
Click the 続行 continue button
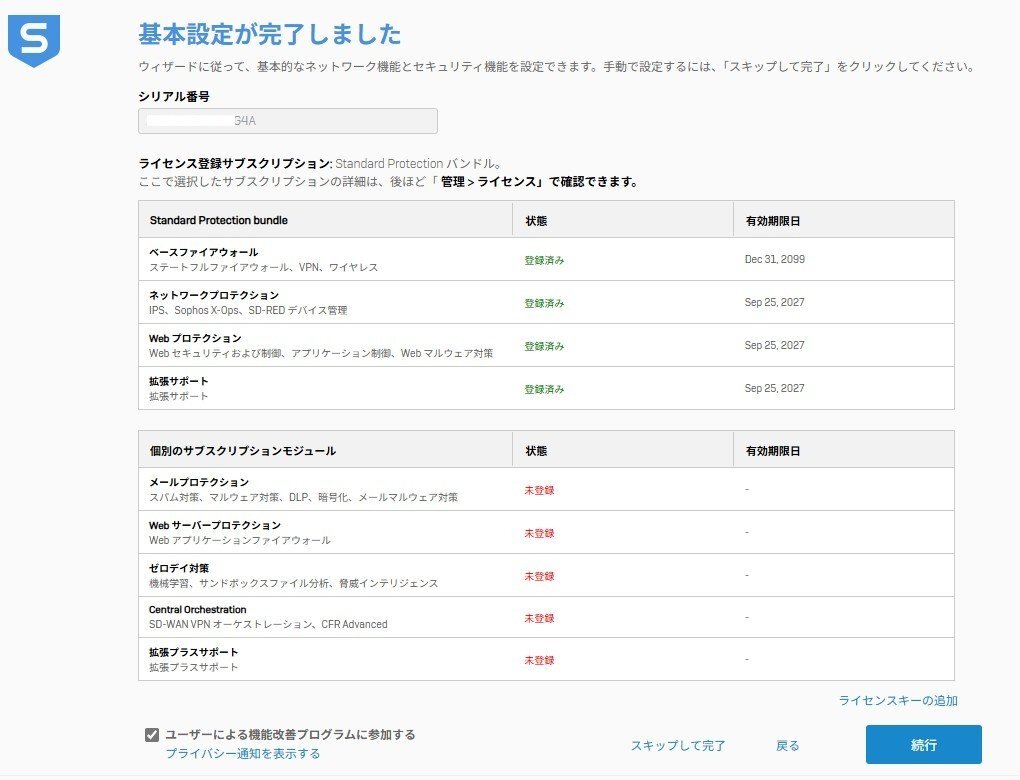pyautogui.click(x=923, y=745)
